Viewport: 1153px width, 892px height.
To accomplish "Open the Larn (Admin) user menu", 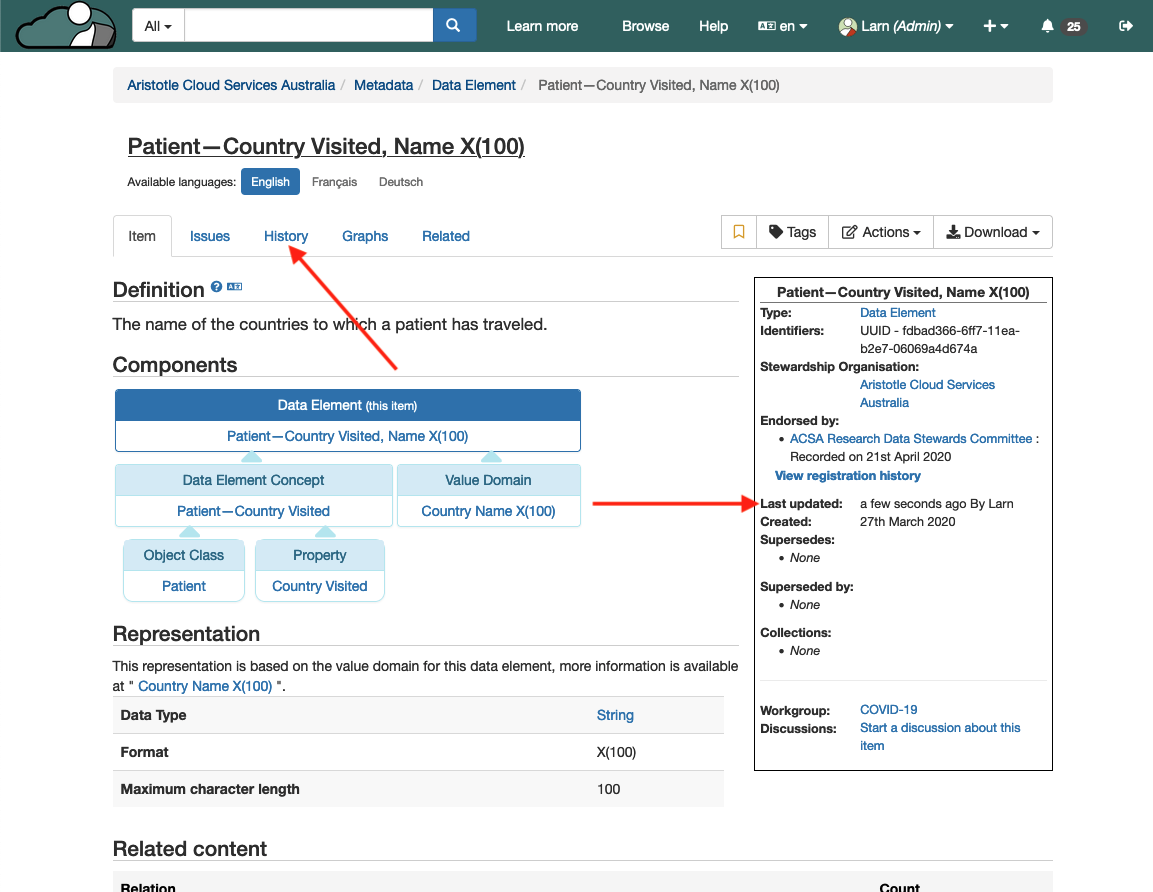I will click(896, 26).
